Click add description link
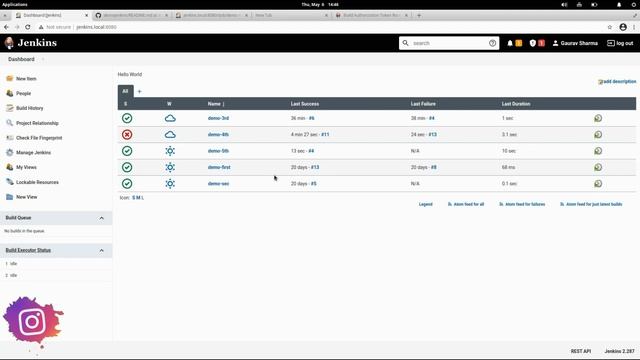Screen dimensions: 640x360 coord(617,82)
